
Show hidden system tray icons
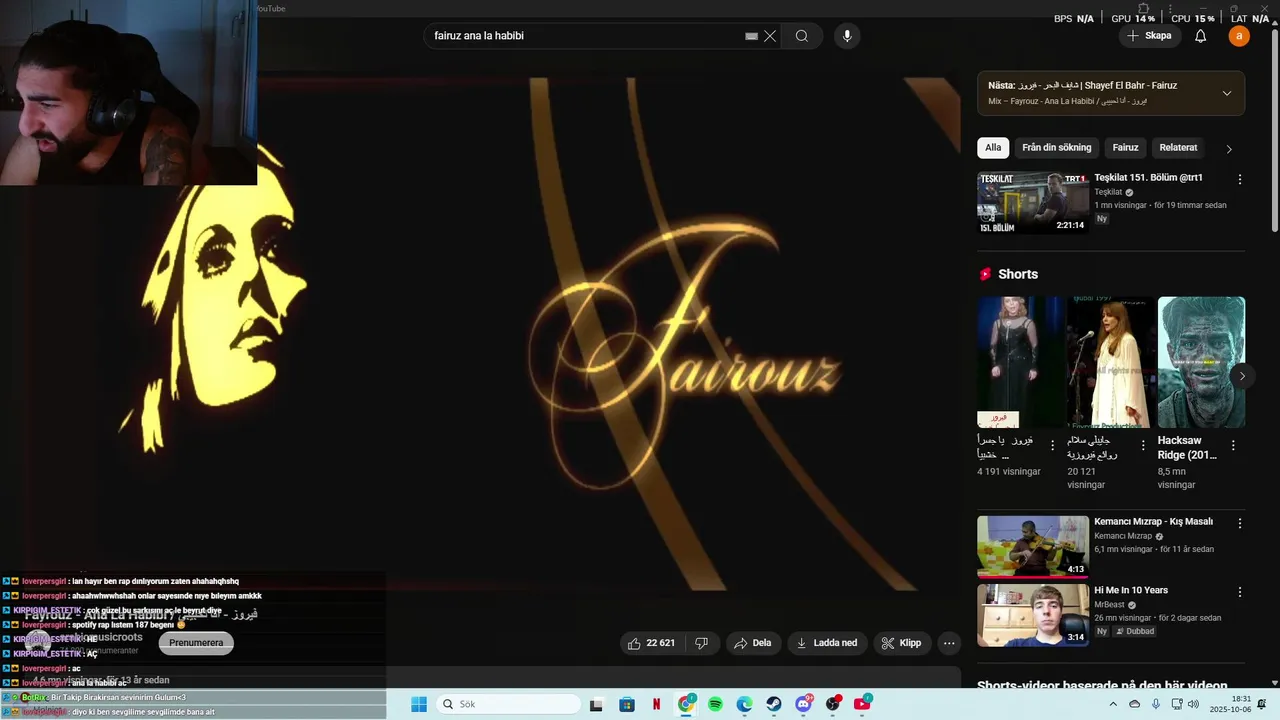point(1114,704)
